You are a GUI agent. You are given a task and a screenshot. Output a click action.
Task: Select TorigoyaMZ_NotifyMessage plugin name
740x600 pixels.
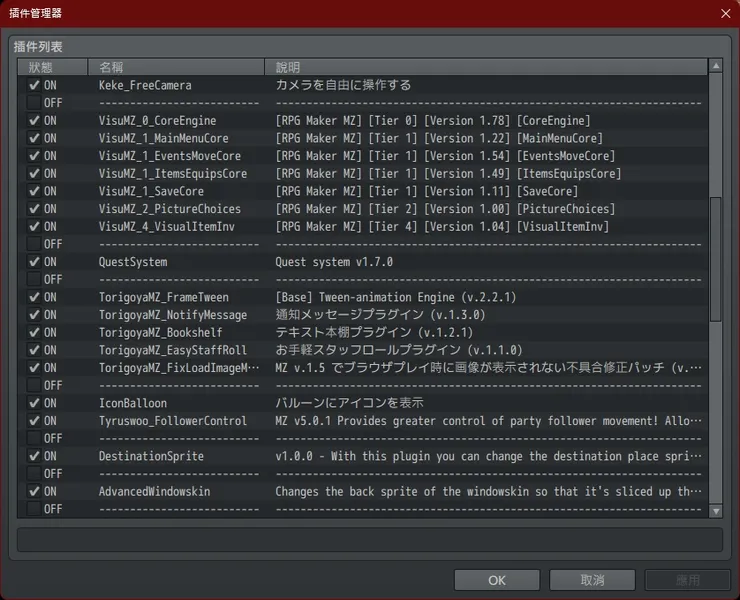pos(173,315)
